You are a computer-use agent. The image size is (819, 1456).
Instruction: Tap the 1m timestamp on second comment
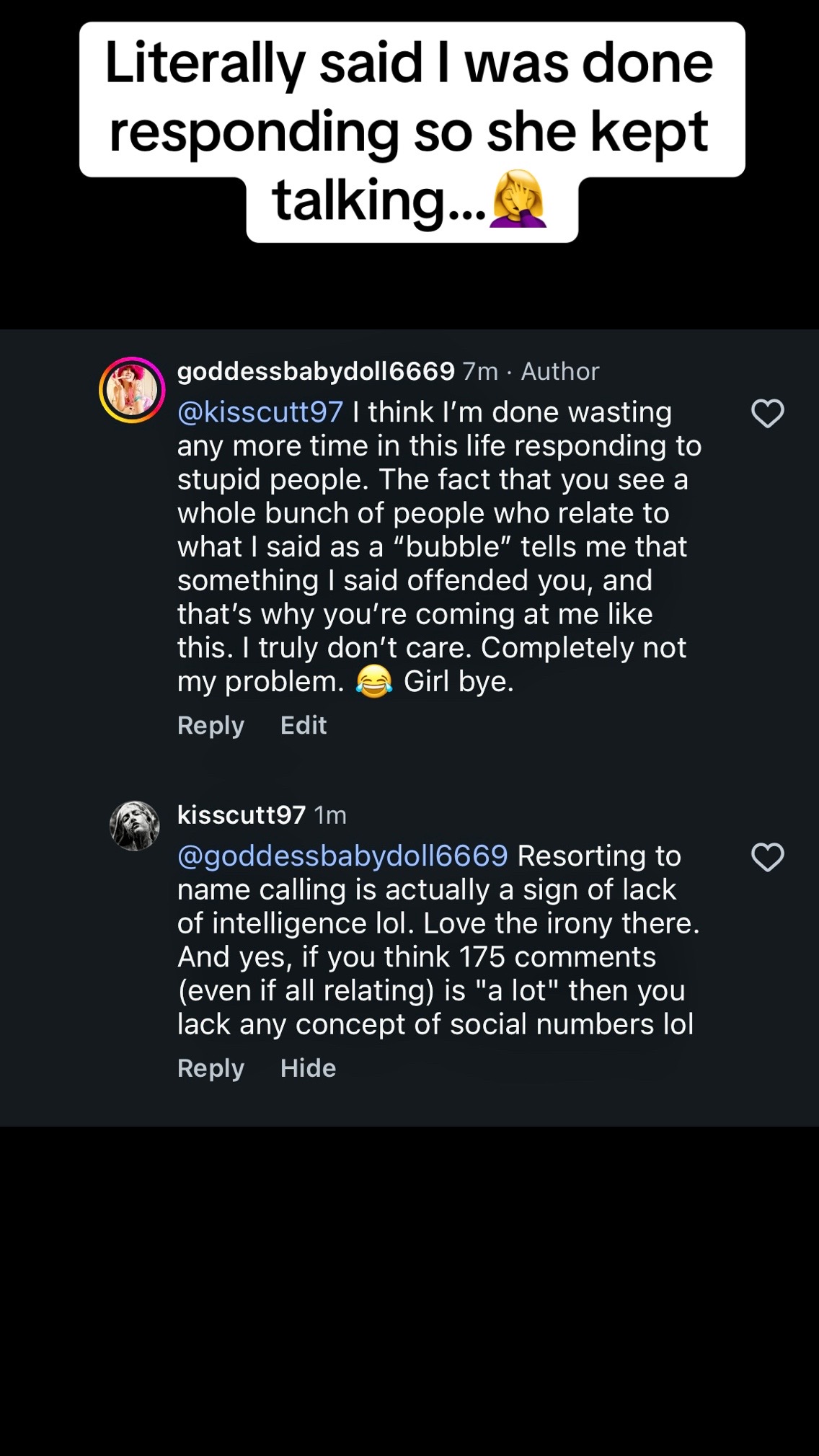pos(330,815)
